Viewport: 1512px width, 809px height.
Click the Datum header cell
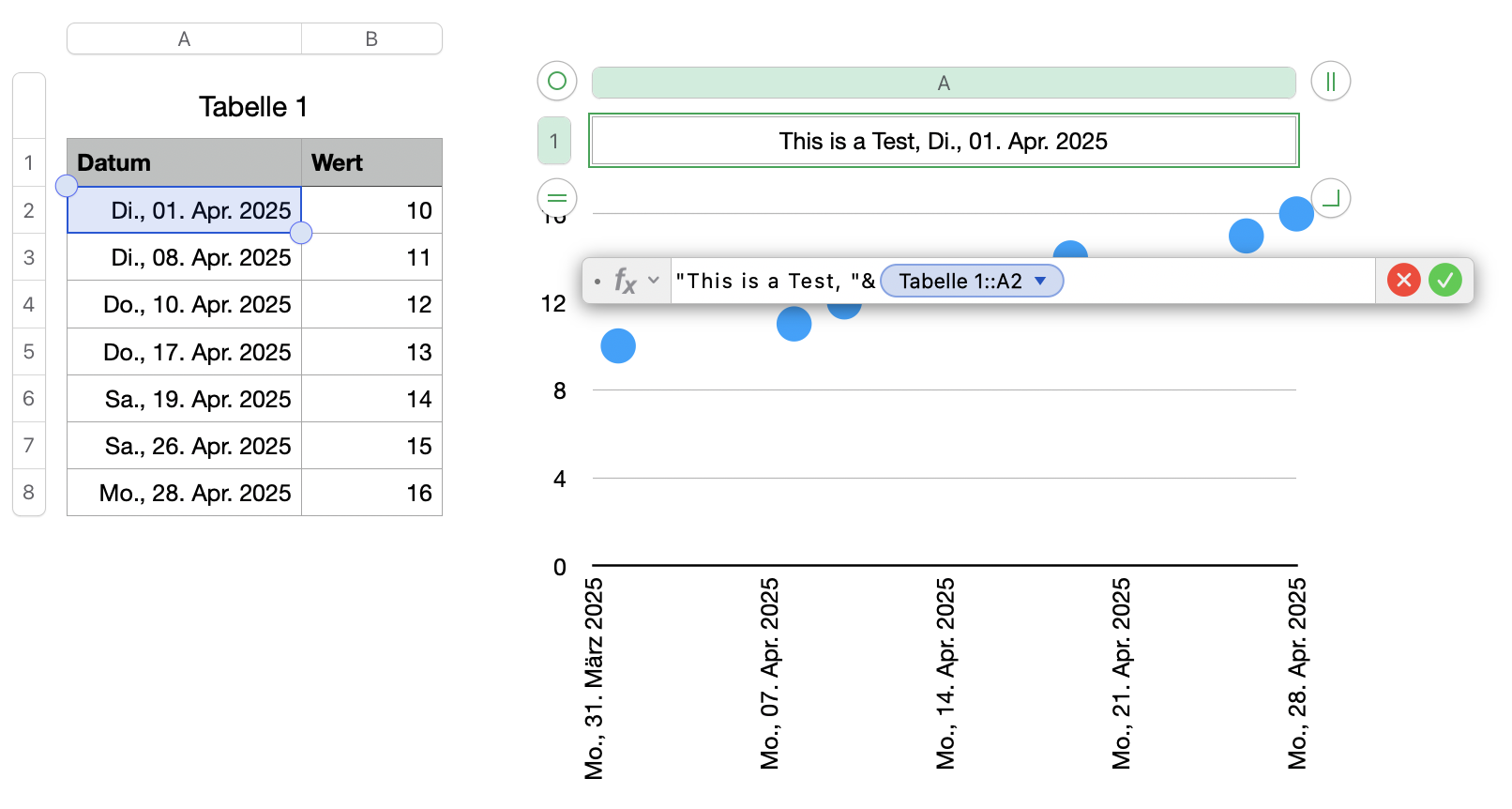point(184,162)
